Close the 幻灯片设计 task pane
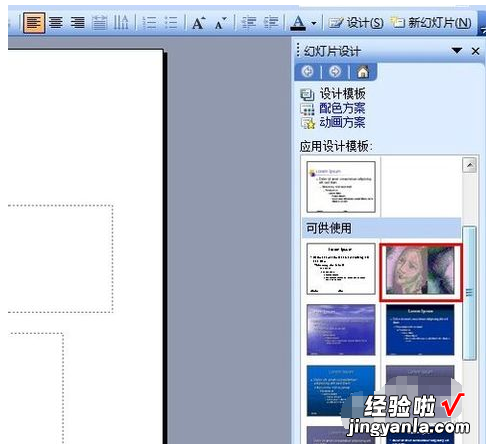The height and width of the screenshot is (444, 486). [x=475, y=51]
